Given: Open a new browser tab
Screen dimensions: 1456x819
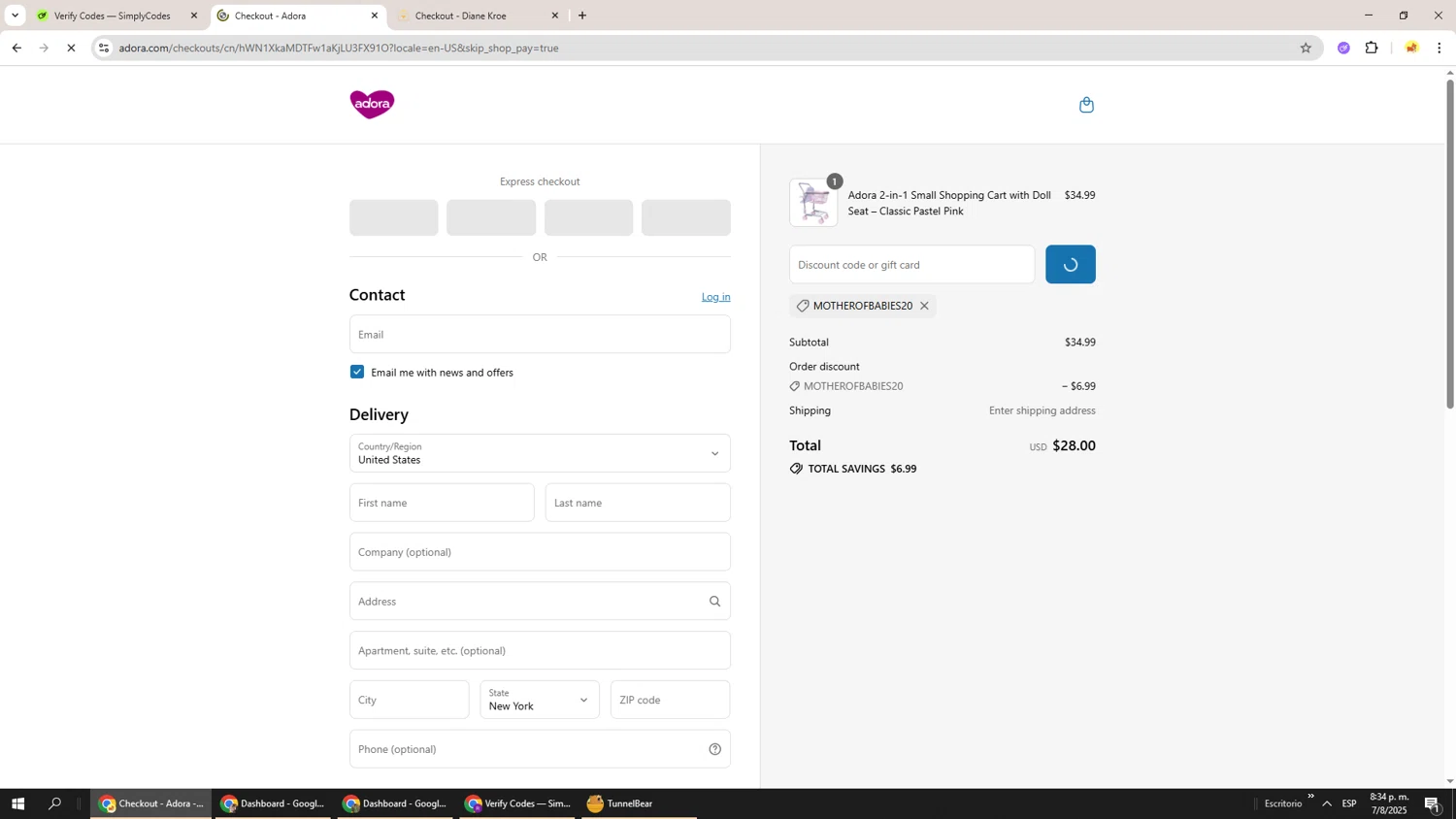Looking at the screenshot, I should 581,16.
